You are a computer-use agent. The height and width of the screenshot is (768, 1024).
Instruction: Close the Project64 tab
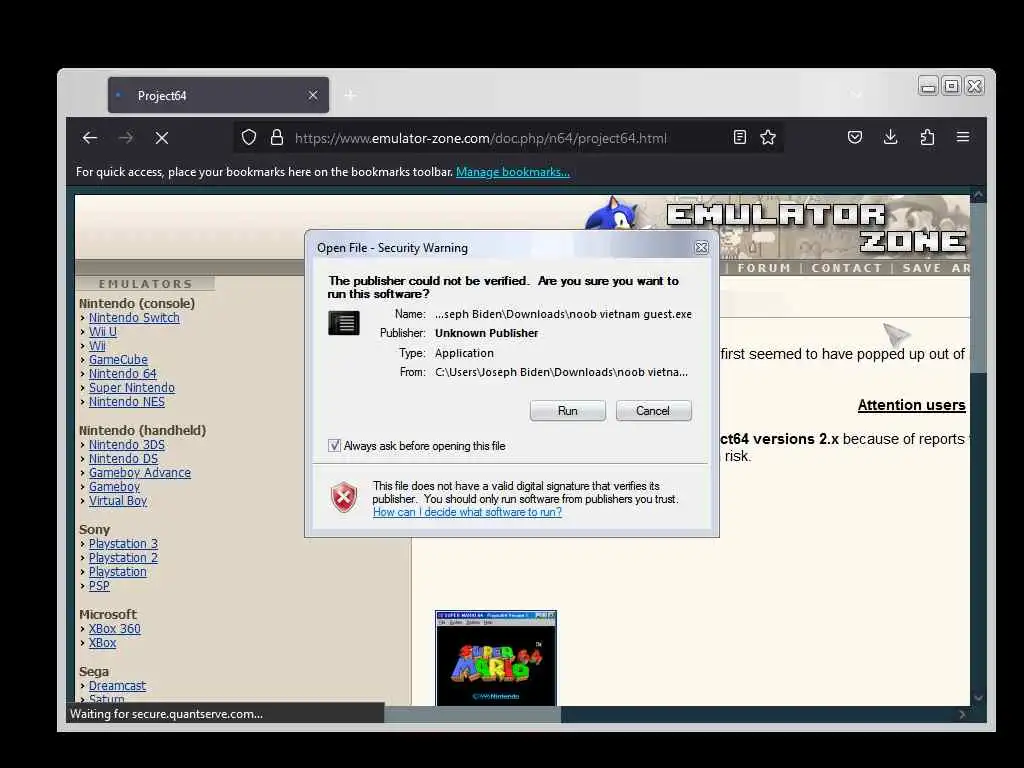pos(313,95)
